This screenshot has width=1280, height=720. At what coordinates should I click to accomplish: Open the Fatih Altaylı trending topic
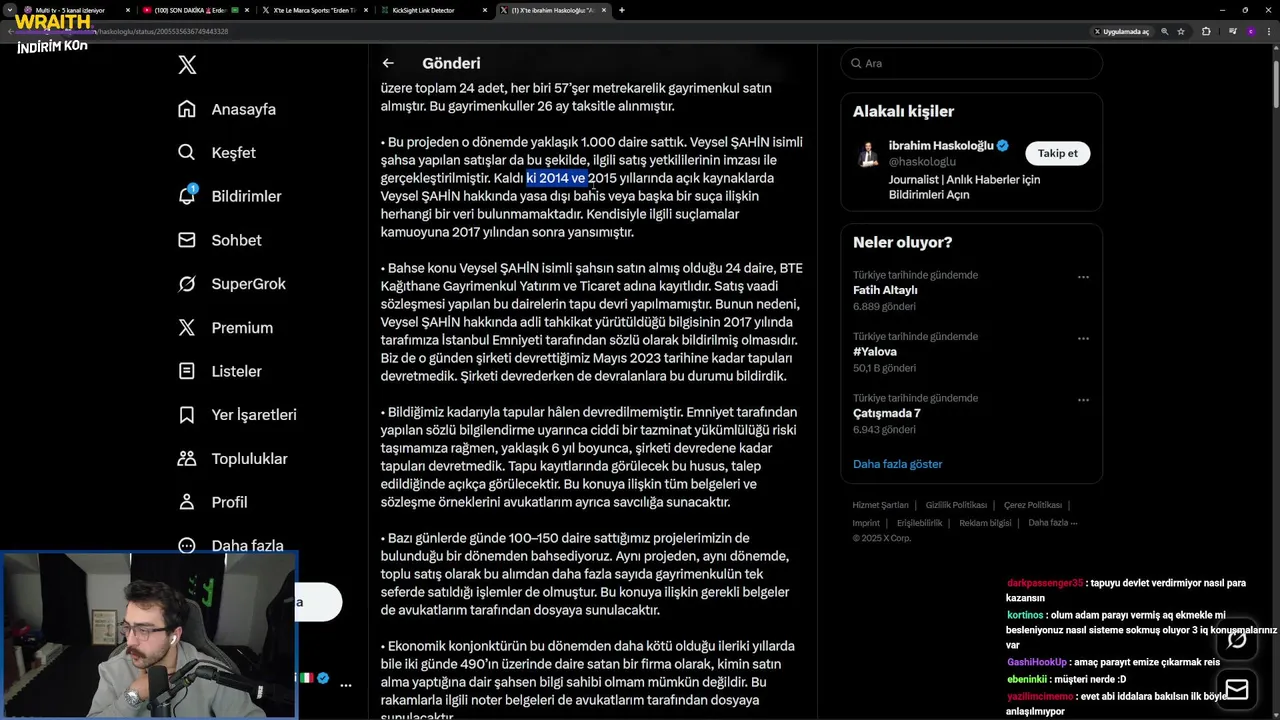click(x=885, y=290)
